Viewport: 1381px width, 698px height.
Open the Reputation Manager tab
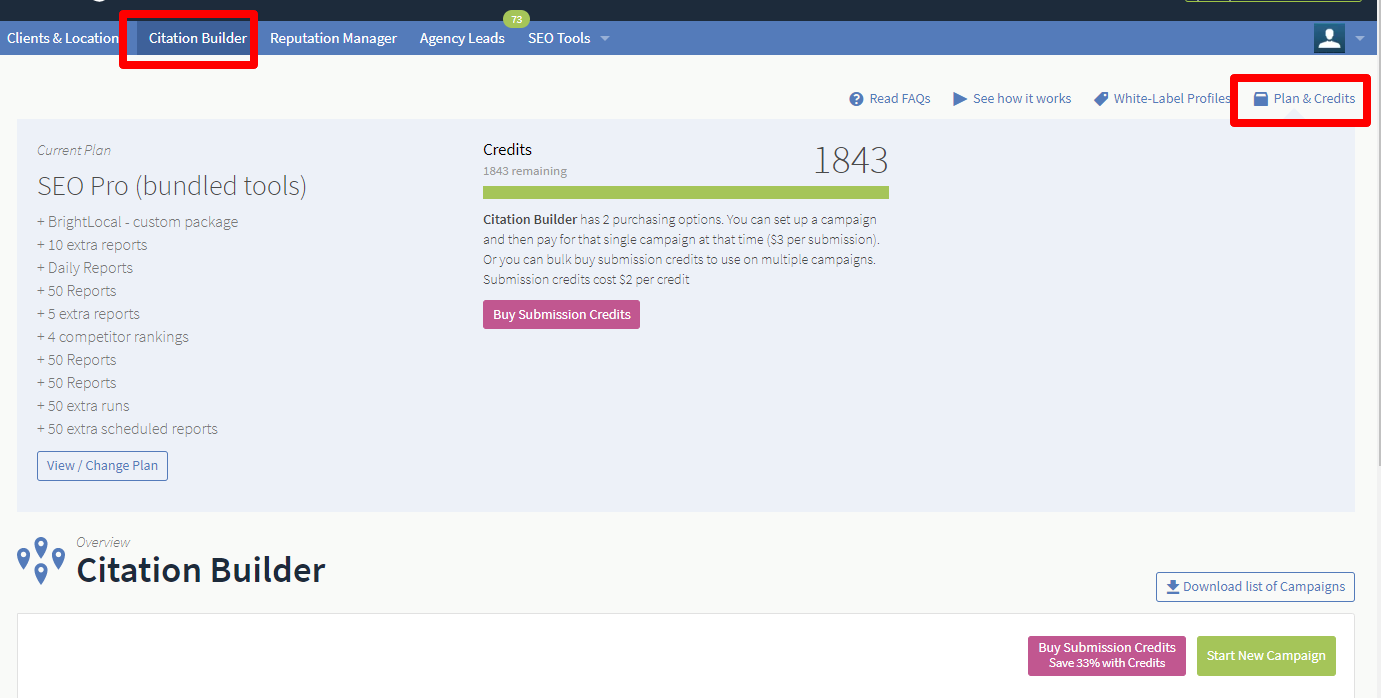(x=333, y=38)
